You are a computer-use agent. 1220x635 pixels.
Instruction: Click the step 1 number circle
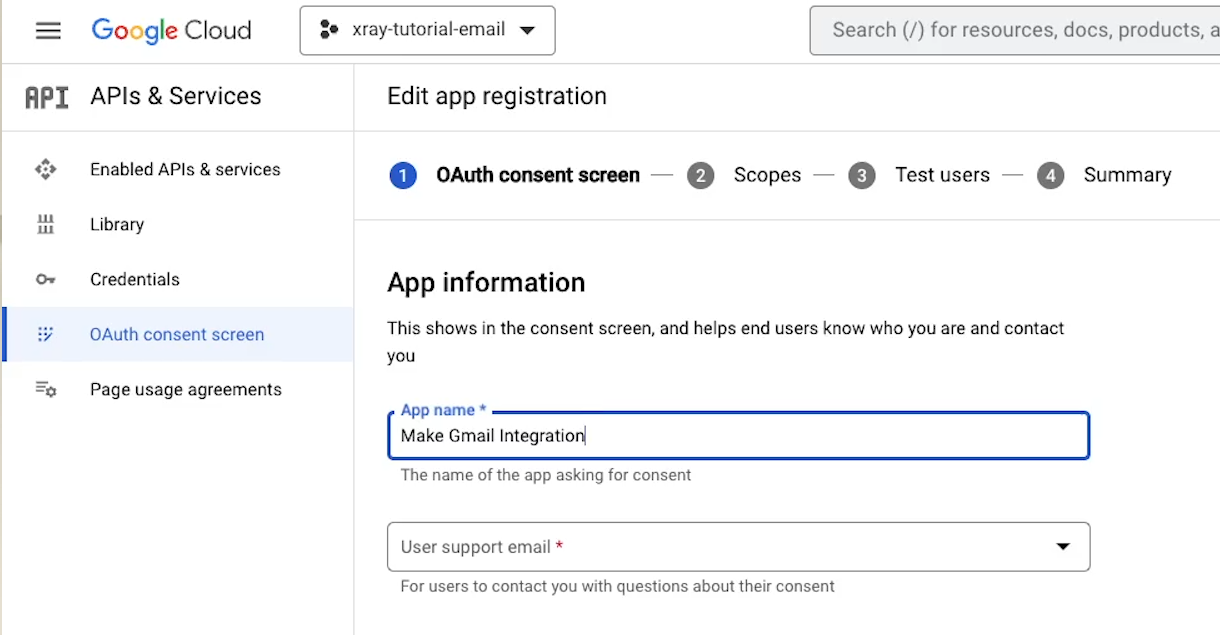click(x=403, y=176)
